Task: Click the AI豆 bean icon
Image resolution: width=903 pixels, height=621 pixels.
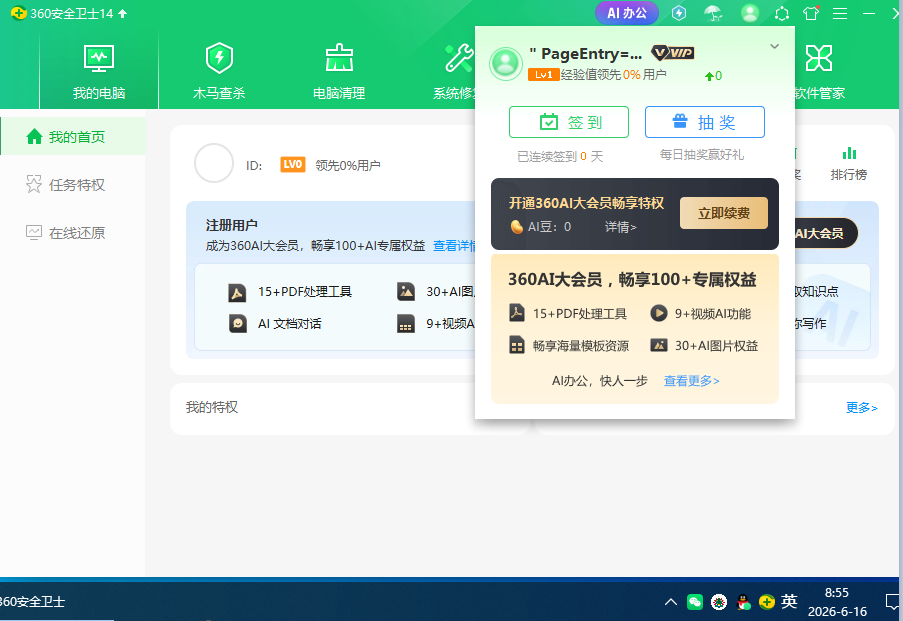Action: coord(517,227)
